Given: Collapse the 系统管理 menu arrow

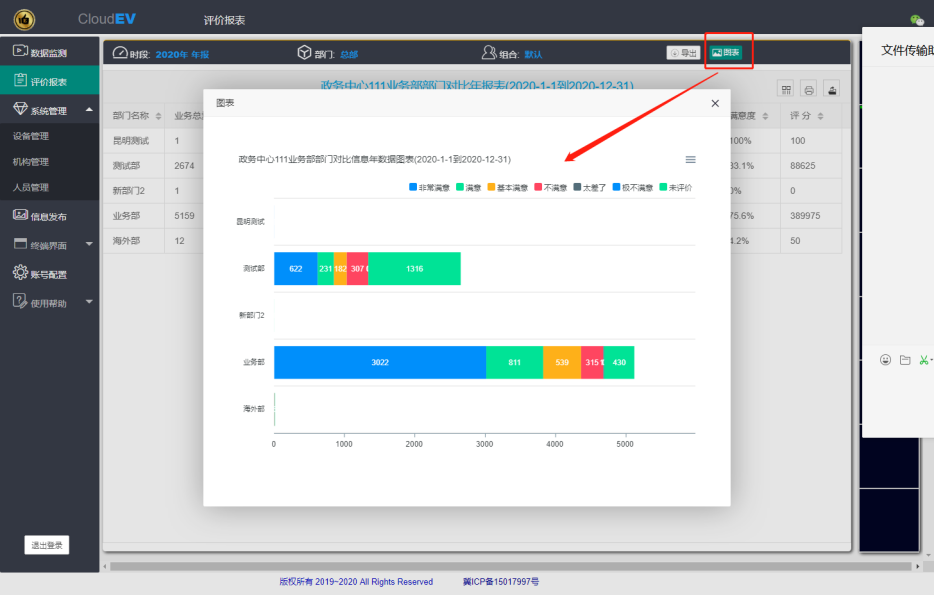Looking at the screenshot, I should tap(89, 110).
